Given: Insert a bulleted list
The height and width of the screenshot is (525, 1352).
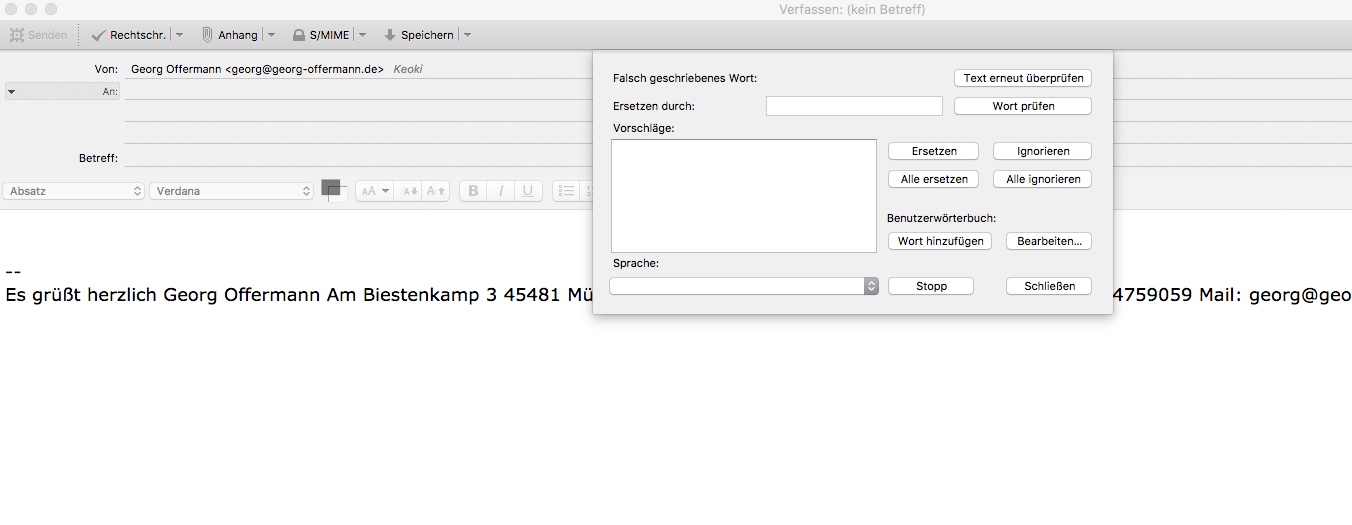Looking at the screenshot, I should coord(566,191).
